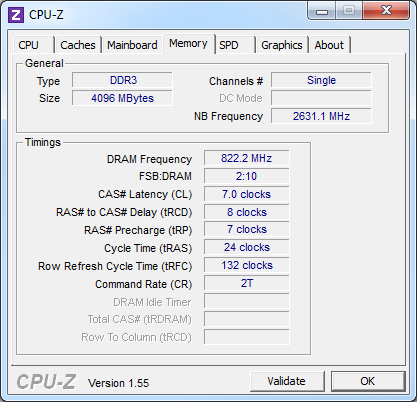The image size is (417, 402).
Task: Click the NB Frequency 2631.1 MHz field
Action: pos(321,116)
